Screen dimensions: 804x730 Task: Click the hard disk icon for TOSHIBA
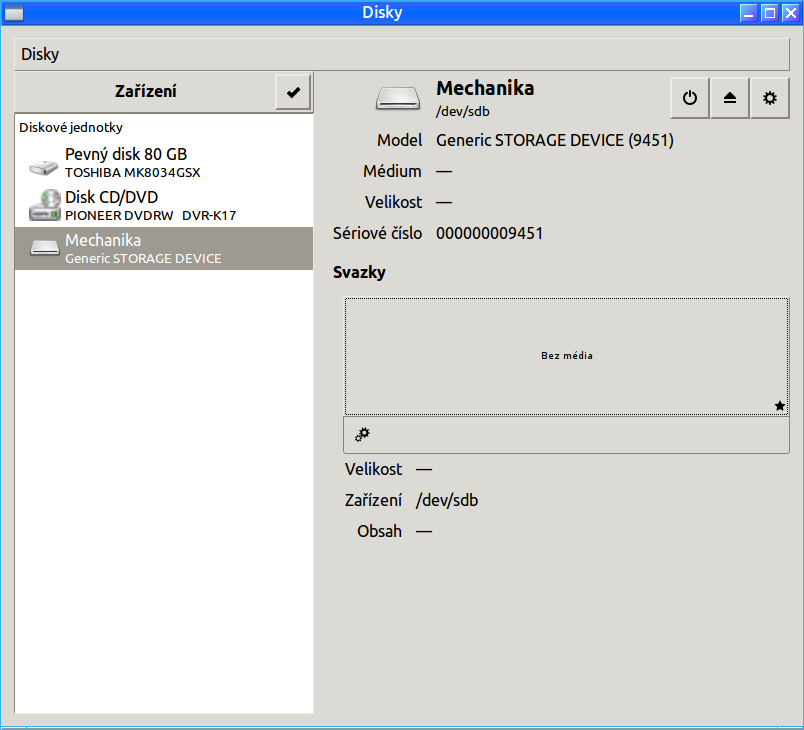pyautogui.click(x=44, y=167)
